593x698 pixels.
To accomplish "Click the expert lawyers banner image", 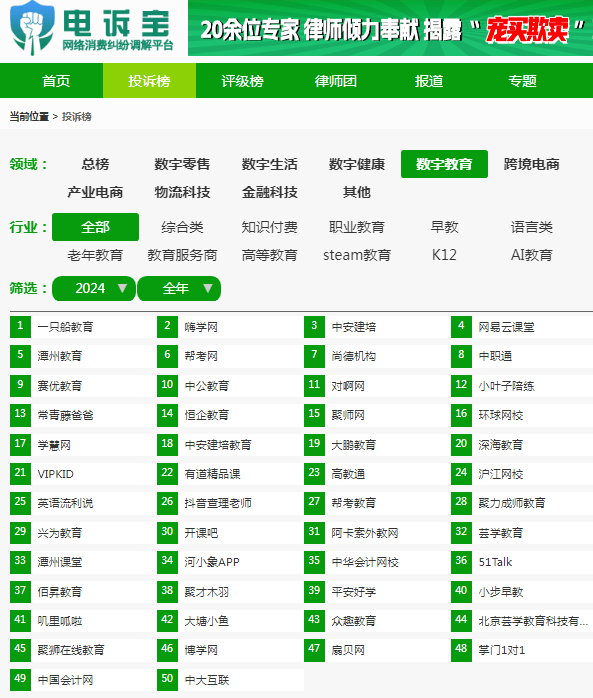I will point(390,28).
